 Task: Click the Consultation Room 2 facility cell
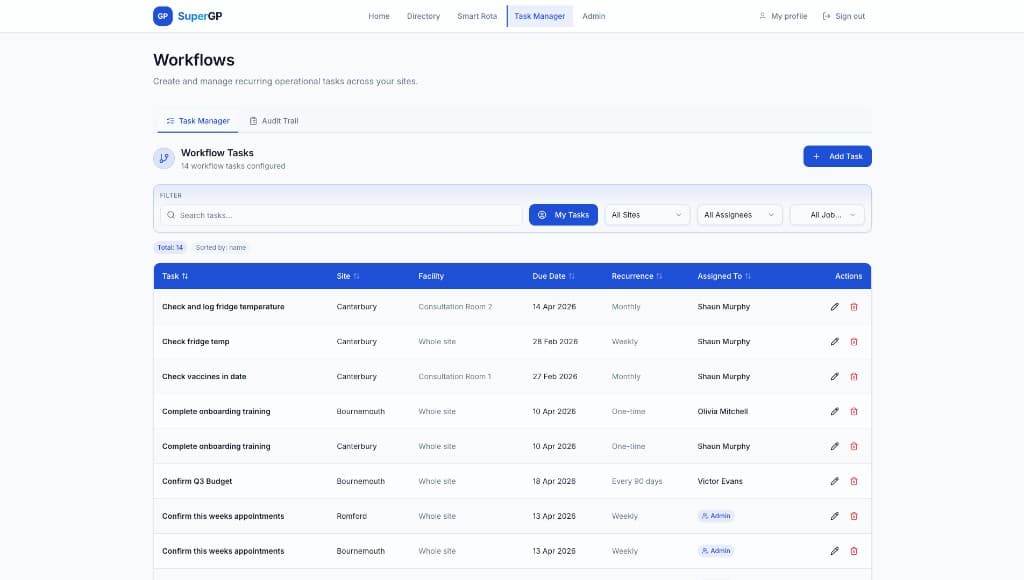pyautogui.click(x=455, y=307)
